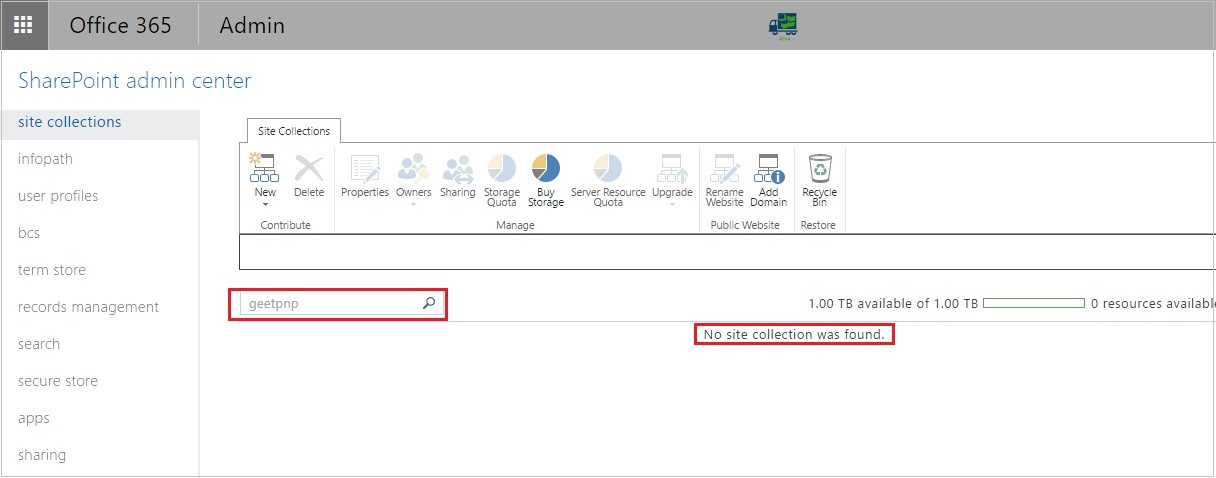
Task: Open the term store page
Action: 52,270
